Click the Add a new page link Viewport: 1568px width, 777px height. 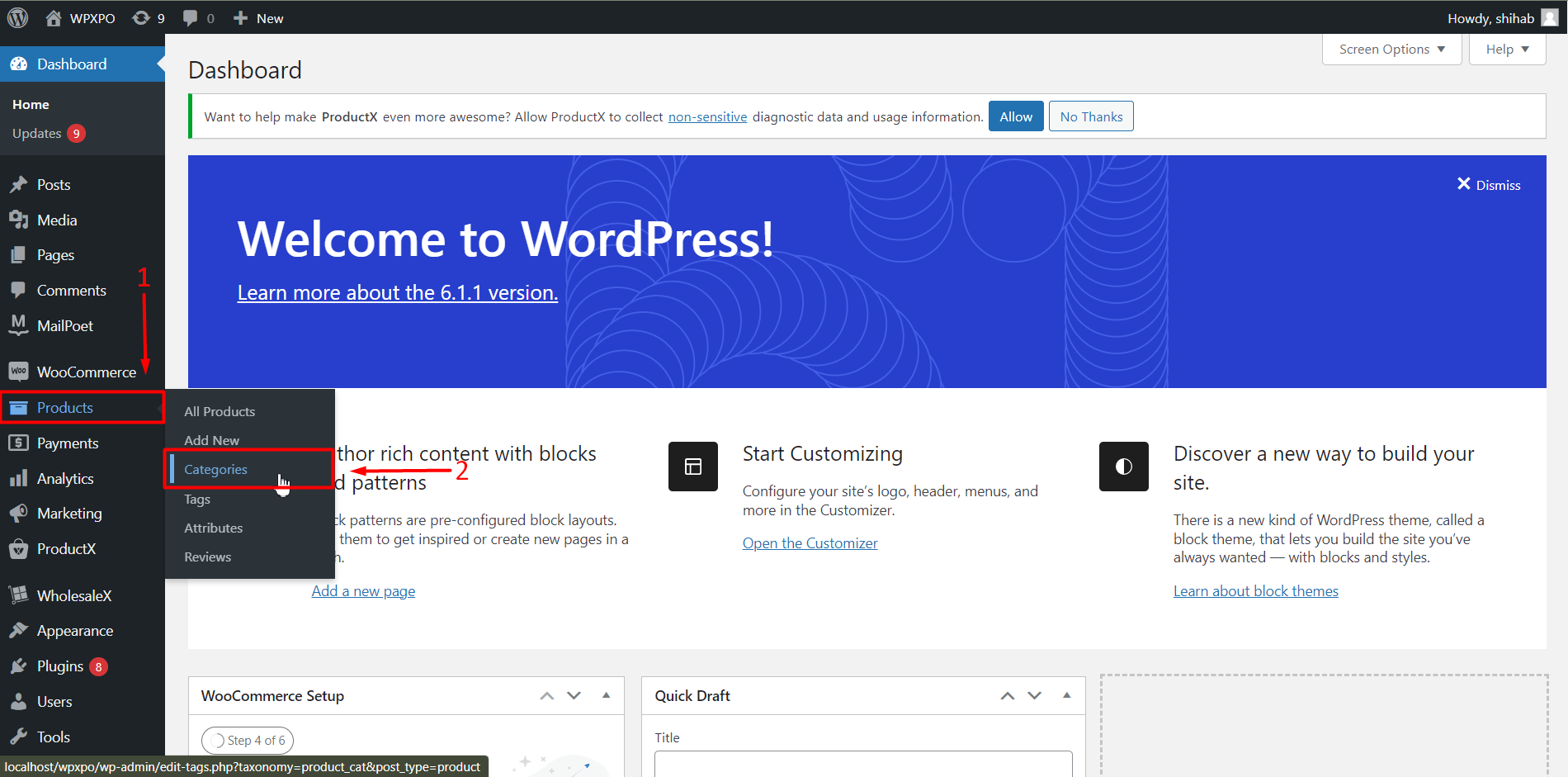[363, 590]
